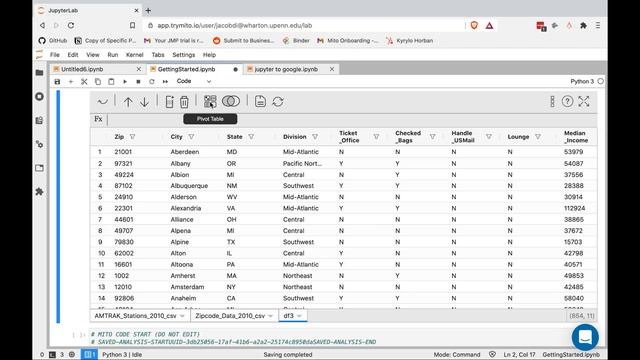Open the Ticket_Office column filter
This screenshot has height=360, width=640.
(376, 137)
